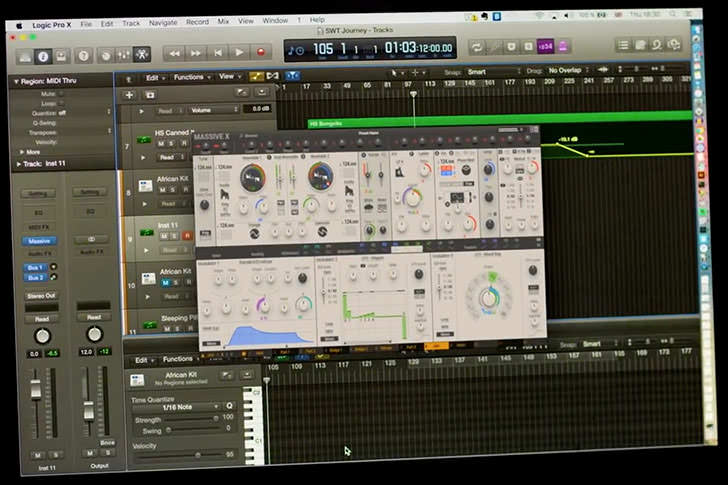Open tracks area Edit menu
The width and height of the screenshot is (728, 485).
coord(155,78)
